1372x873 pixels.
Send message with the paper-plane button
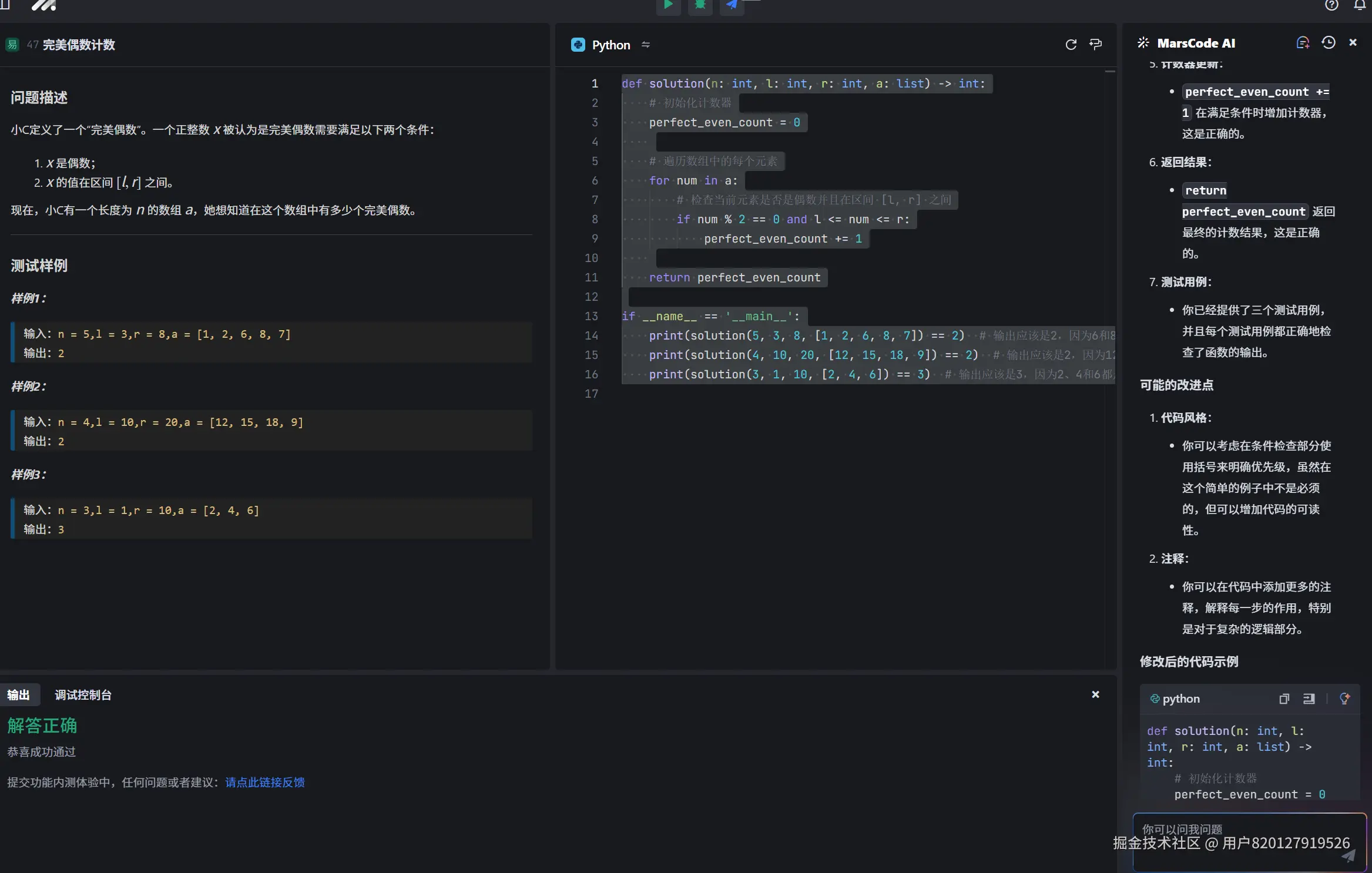click(x=1348, y=856)
